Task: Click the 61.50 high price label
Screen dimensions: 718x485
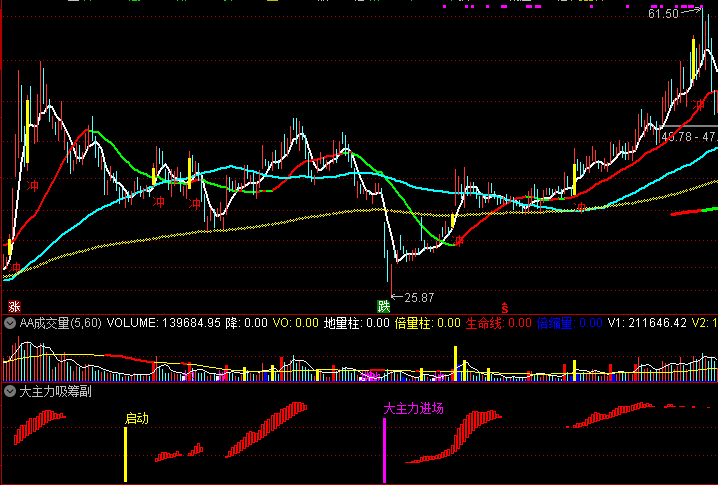Action: 663,14
